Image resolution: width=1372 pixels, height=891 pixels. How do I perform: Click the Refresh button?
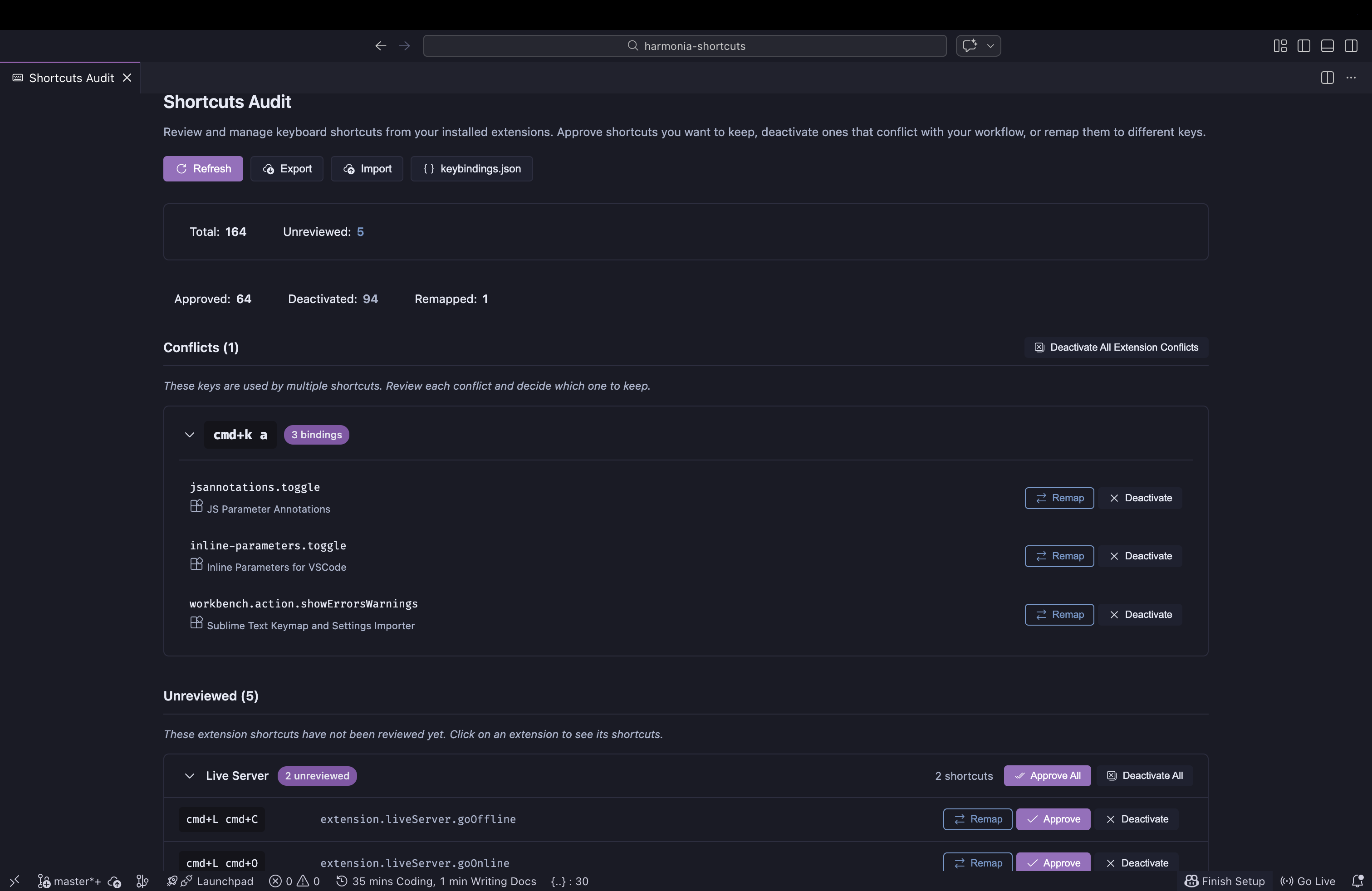[x=203, y=168]
